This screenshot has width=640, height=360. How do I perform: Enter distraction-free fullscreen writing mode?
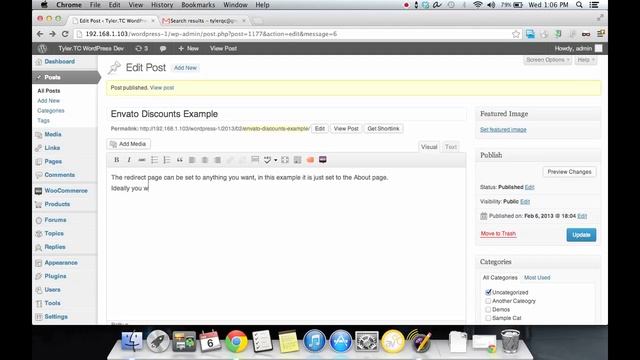285,160
